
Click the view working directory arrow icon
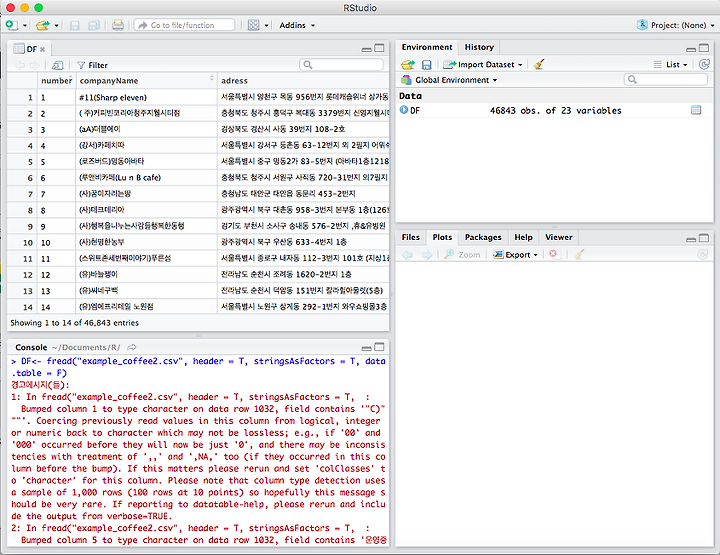[132, 348]
